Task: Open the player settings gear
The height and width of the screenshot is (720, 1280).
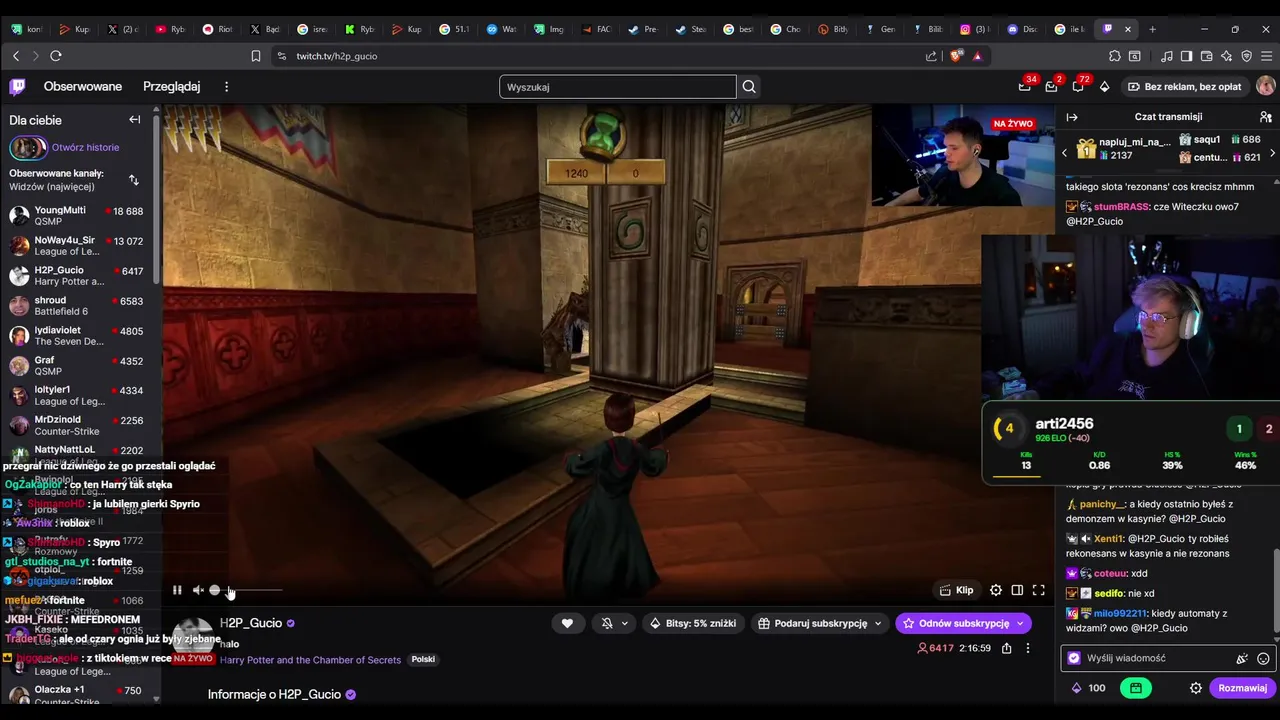Action: tap(996, 590)
